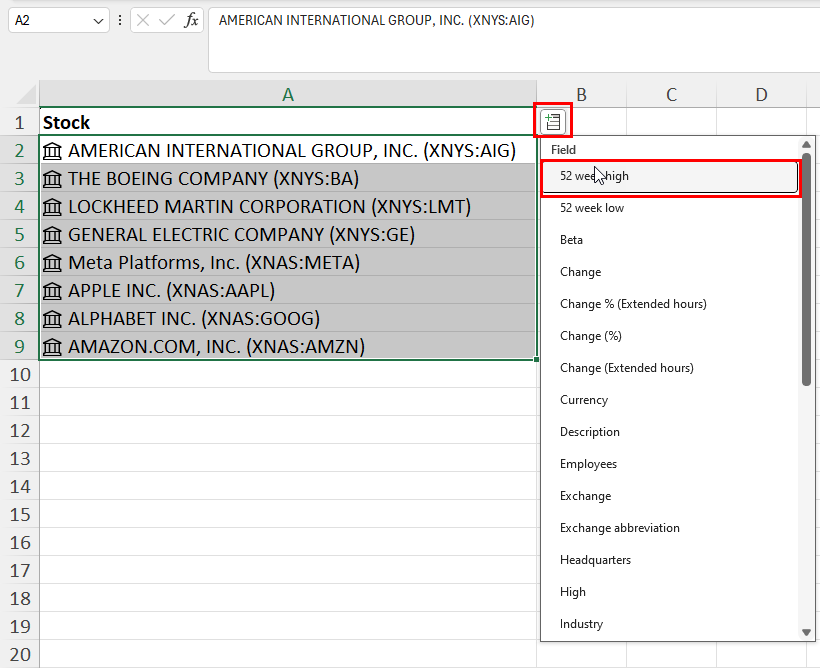820x668 pixels.
Task: Click APPLE INC. (XNAS:AAPL) cell text
Action: [172, 291]
